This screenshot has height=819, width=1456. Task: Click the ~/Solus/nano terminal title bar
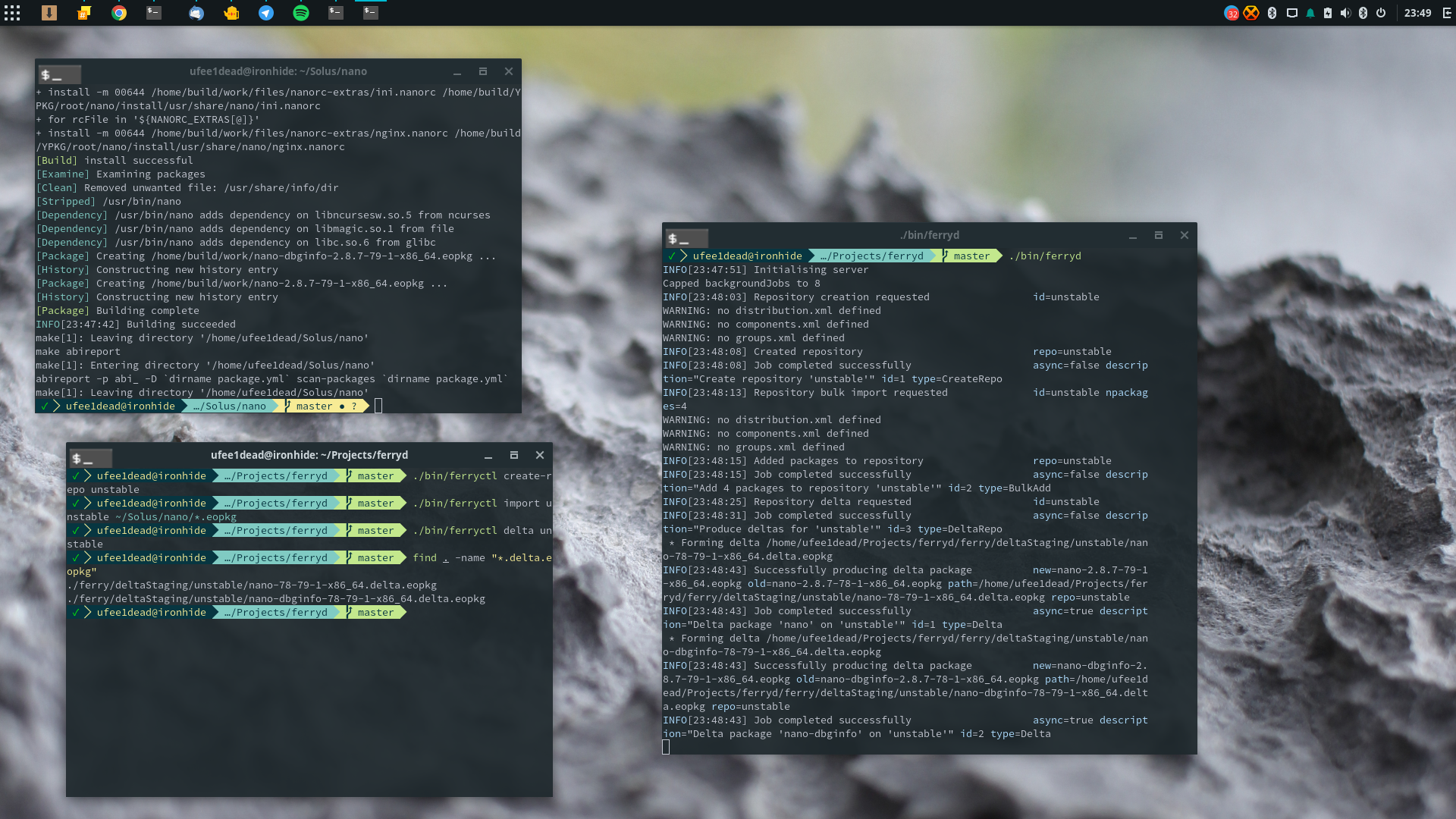(x=278, y=71)
